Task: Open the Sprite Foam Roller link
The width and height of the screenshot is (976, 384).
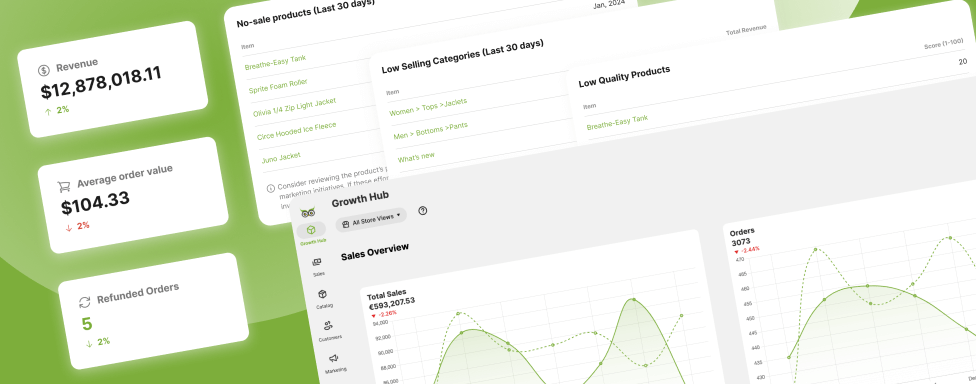Action: point(278,86)
